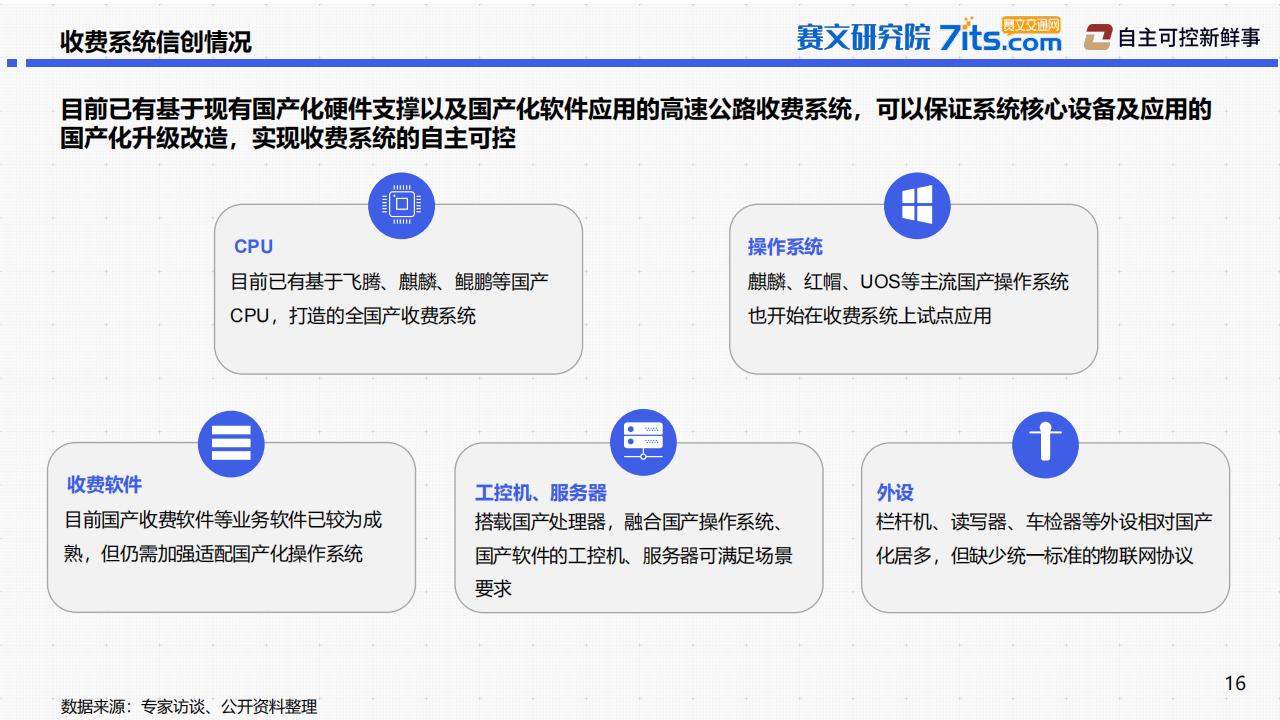Select the 外设 card heading
The width and height of the screenshot is (1280, 720).
pos(895,492)
